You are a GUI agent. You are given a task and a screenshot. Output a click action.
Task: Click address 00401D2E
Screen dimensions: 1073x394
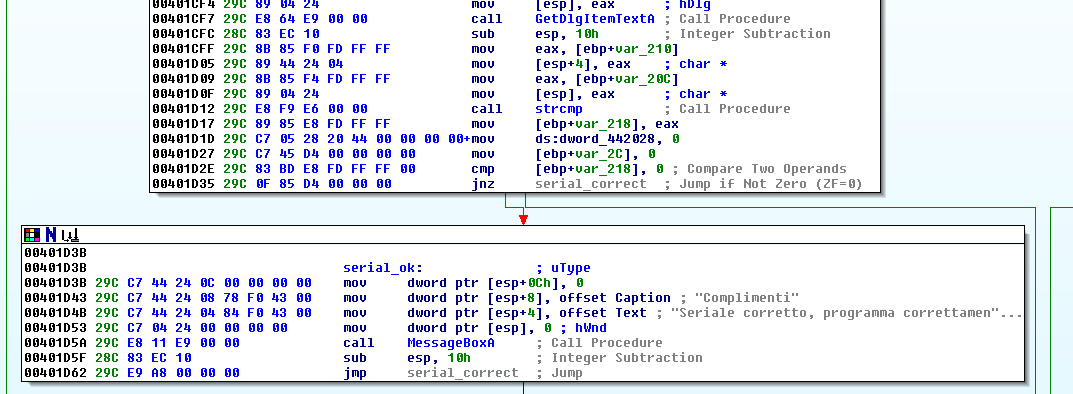click(183, 169)
